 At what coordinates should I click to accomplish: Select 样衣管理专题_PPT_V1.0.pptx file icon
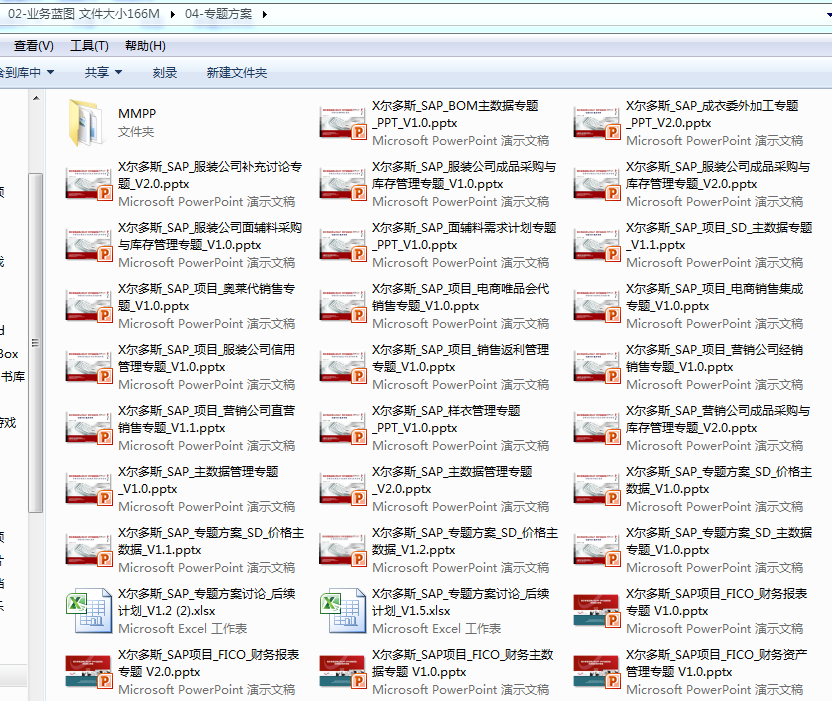(x=343, y=428)
